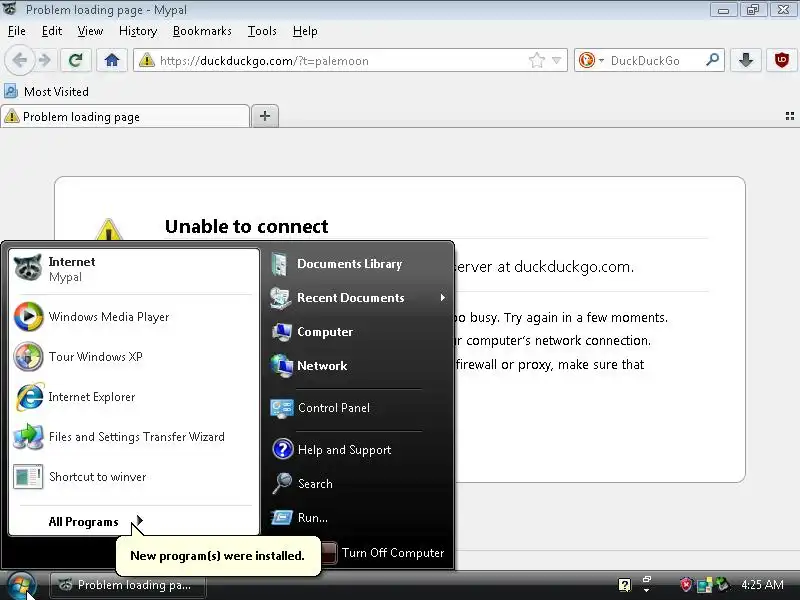Click the Unable to connect heading
This screenshot has height=600, width=800.
coord(246,226)
